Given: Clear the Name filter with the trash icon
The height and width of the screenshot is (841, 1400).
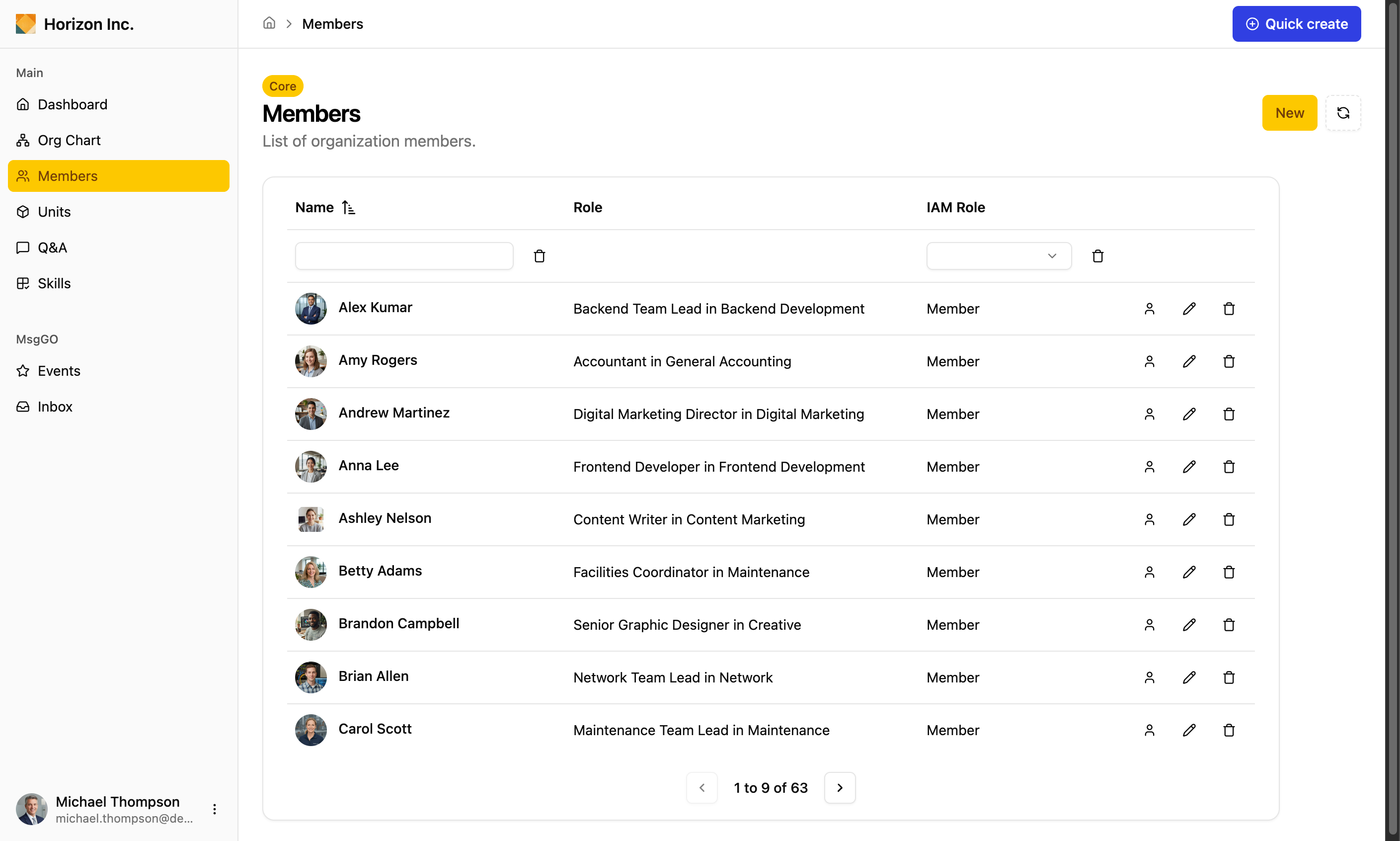Looking at the screenshot, I should click(539, 256).
